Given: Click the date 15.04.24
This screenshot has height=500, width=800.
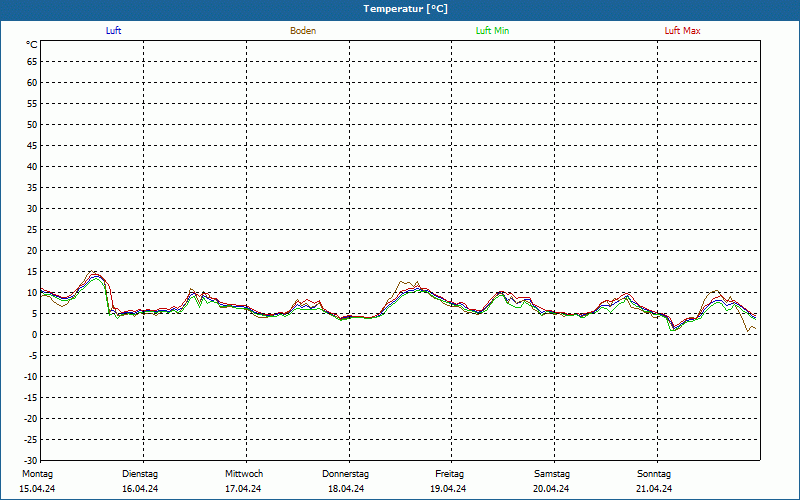Looking at the screenshot, I should [37, 489].
